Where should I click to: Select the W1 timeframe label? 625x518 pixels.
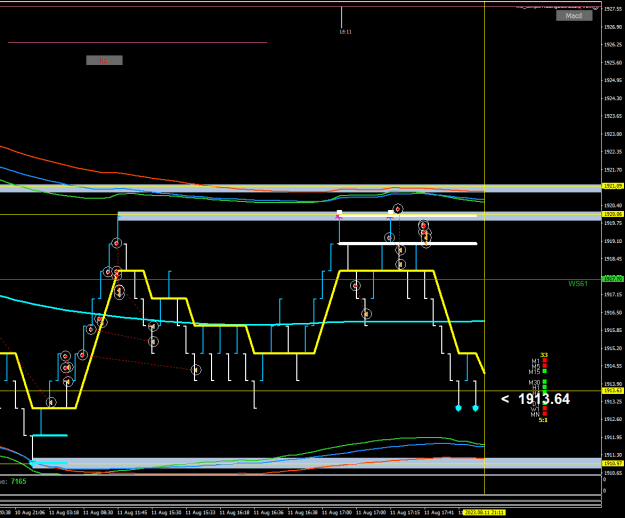click(535, 409)
